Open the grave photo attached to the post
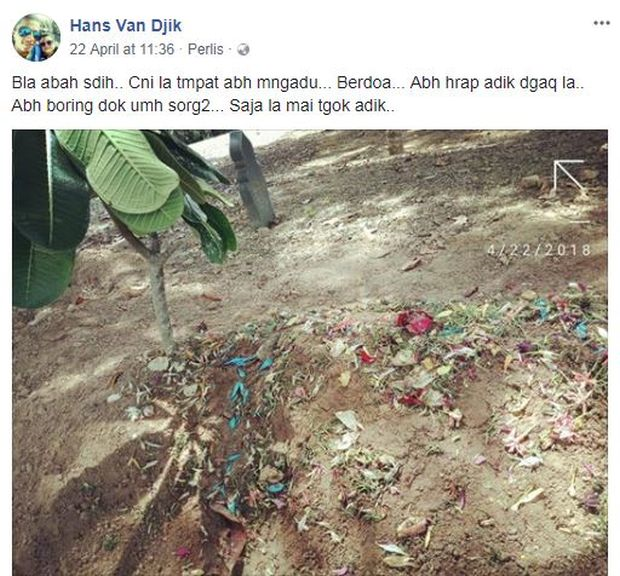The height and width of the screenshot is (576, 620). 310,353
